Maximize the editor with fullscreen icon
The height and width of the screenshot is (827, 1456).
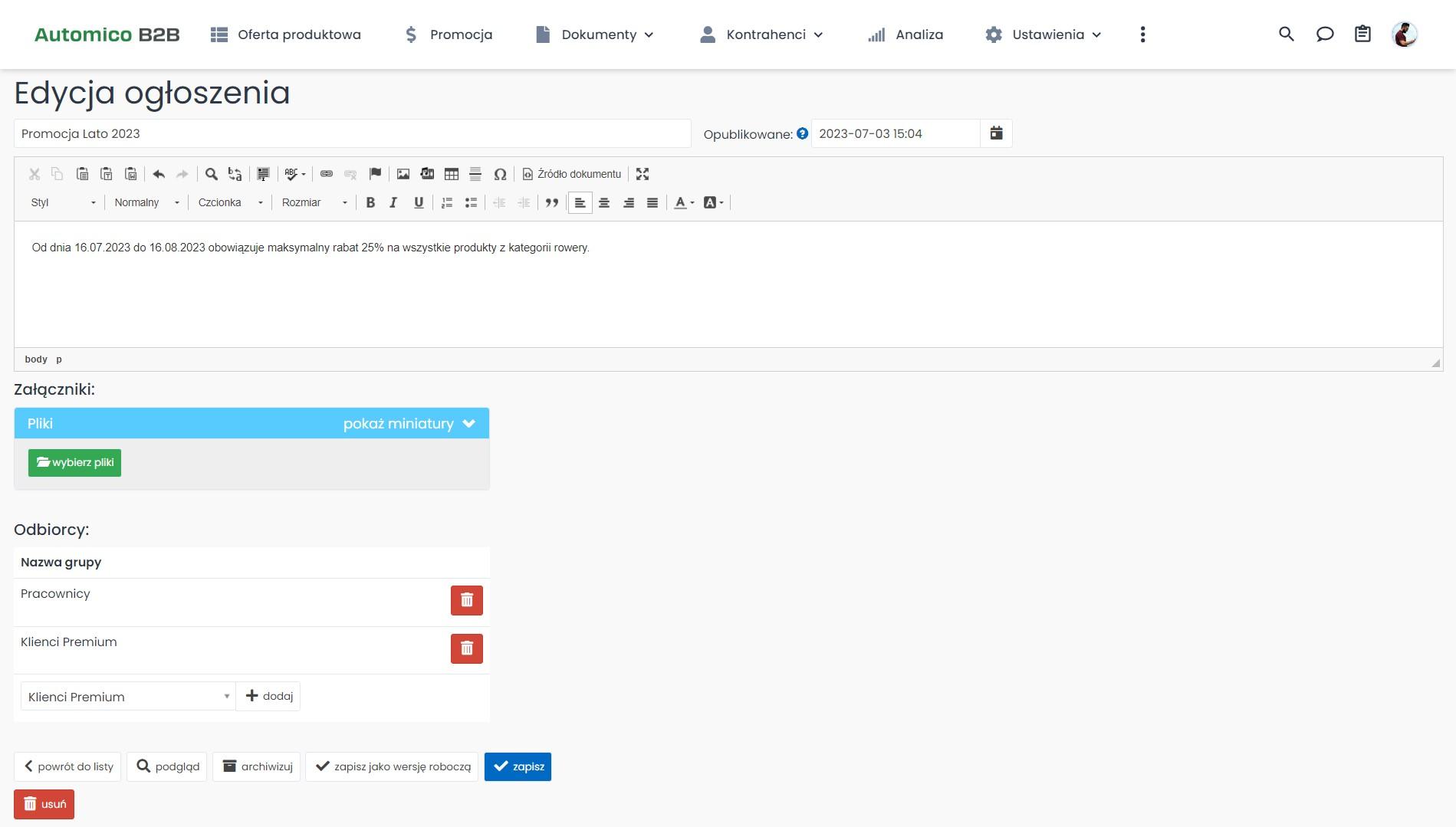[643, 174]
